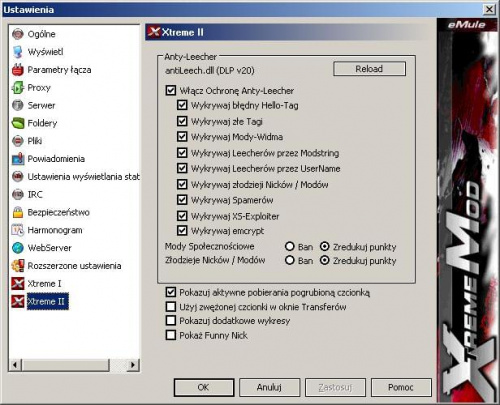Click the Reload antiLeech.dll button

(369, 69)
